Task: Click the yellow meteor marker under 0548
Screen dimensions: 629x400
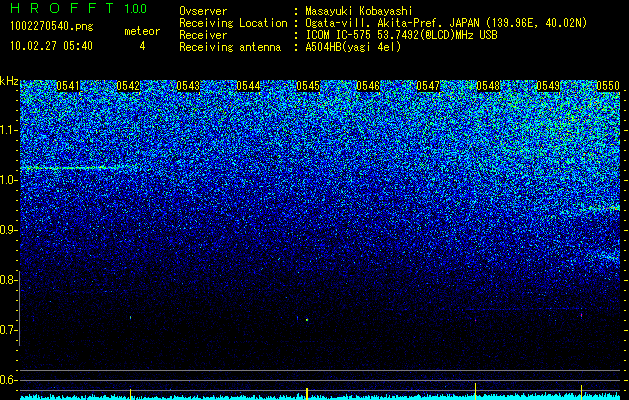Action: coord(475,391)
